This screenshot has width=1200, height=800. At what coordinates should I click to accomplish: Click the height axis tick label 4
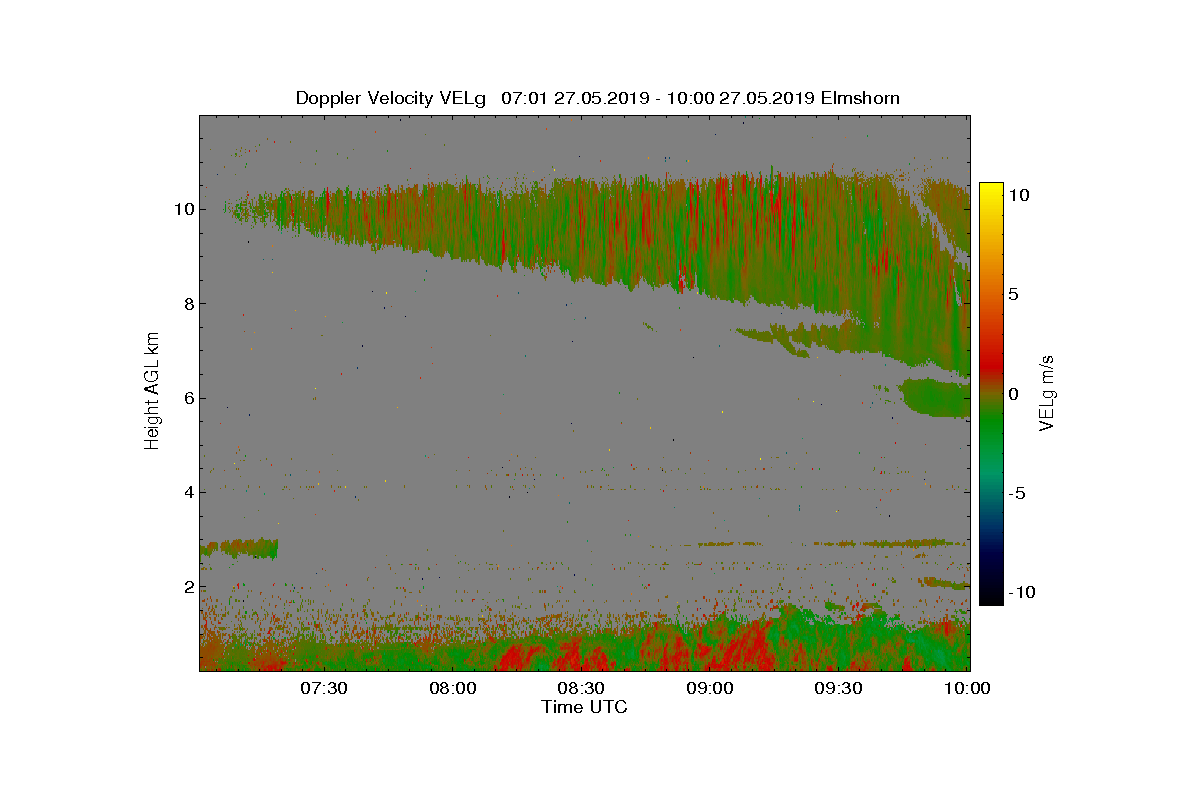187,492
